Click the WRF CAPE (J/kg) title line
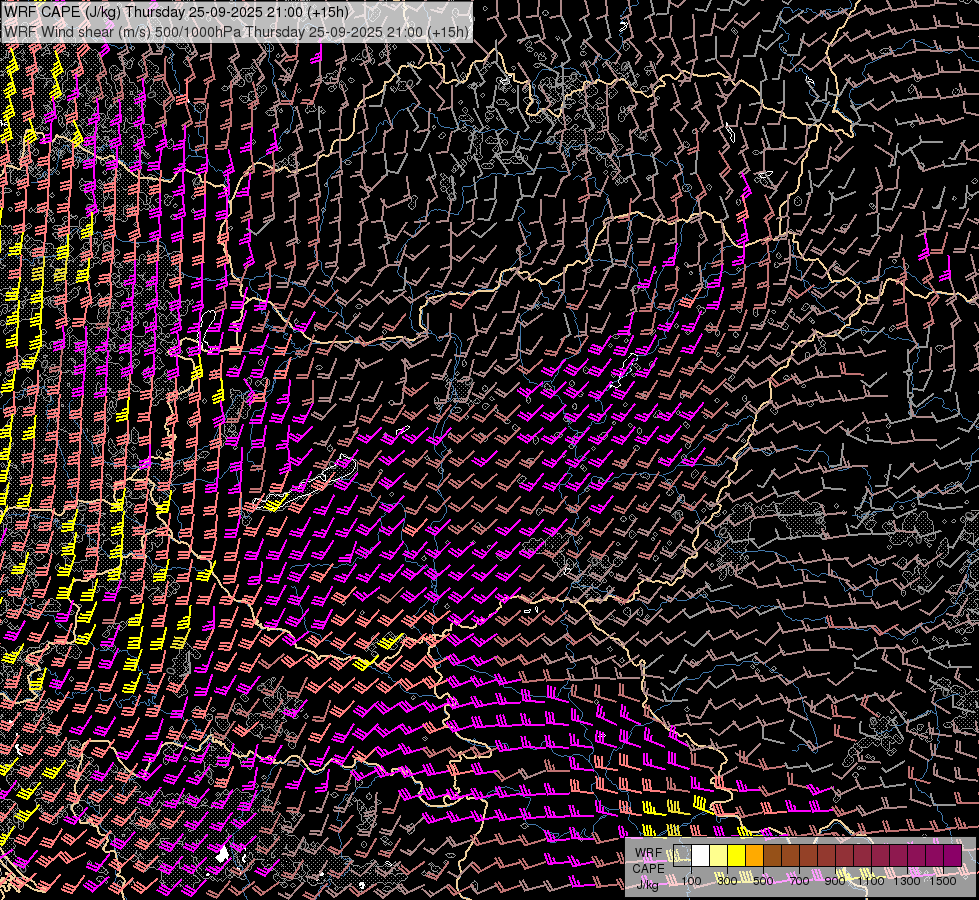The image size is (979, 900). pos(178,12)
